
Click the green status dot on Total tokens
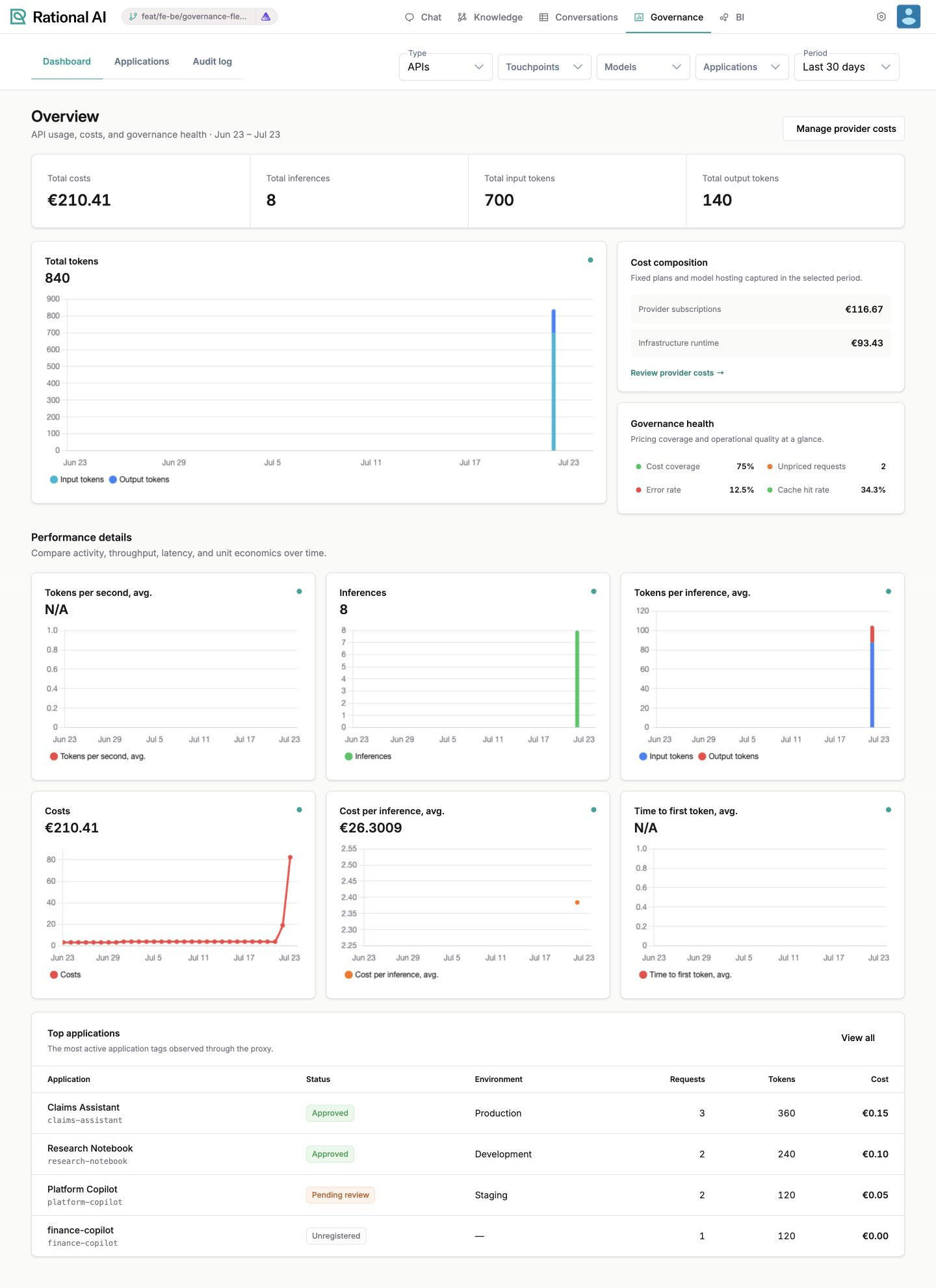click(590, 260)
